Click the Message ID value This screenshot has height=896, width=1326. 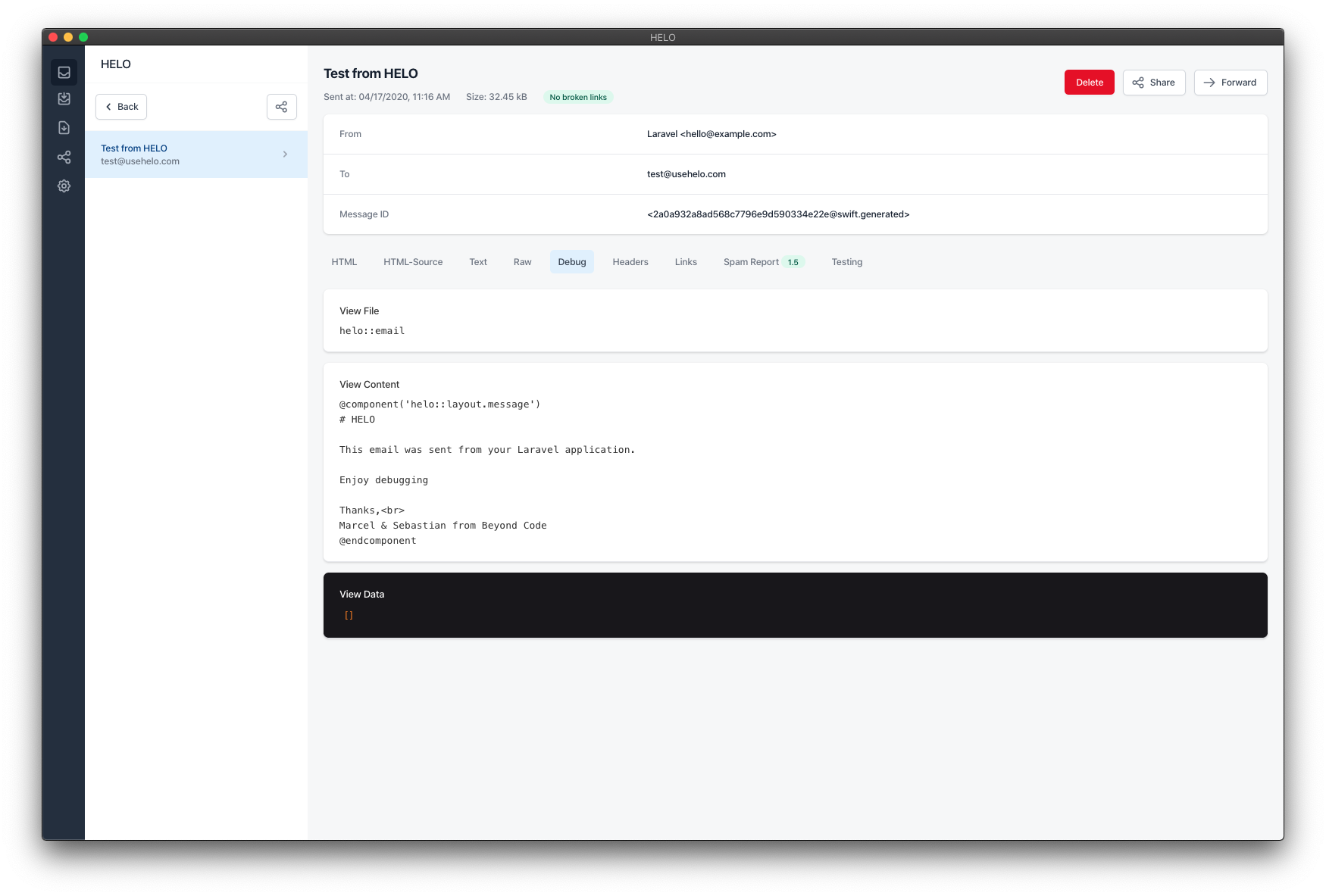[x=778, y=214]
